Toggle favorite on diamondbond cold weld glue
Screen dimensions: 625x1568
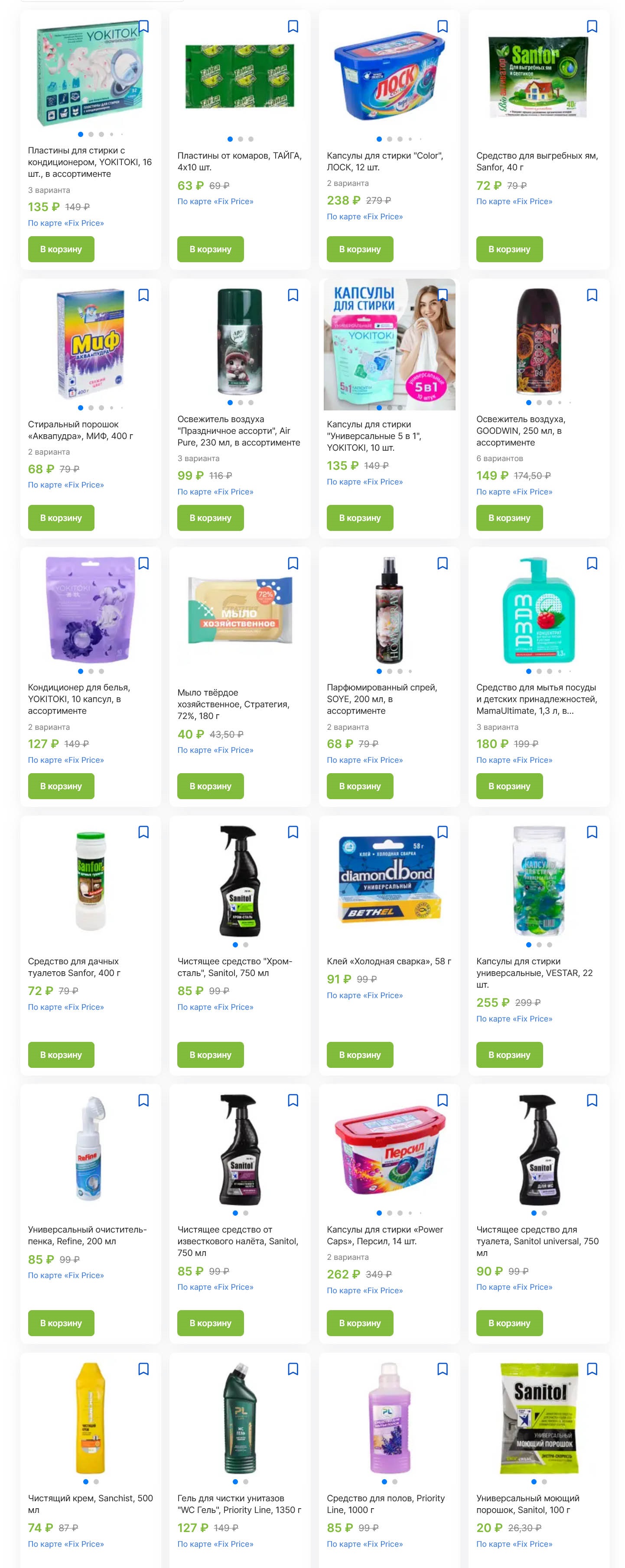443,832
